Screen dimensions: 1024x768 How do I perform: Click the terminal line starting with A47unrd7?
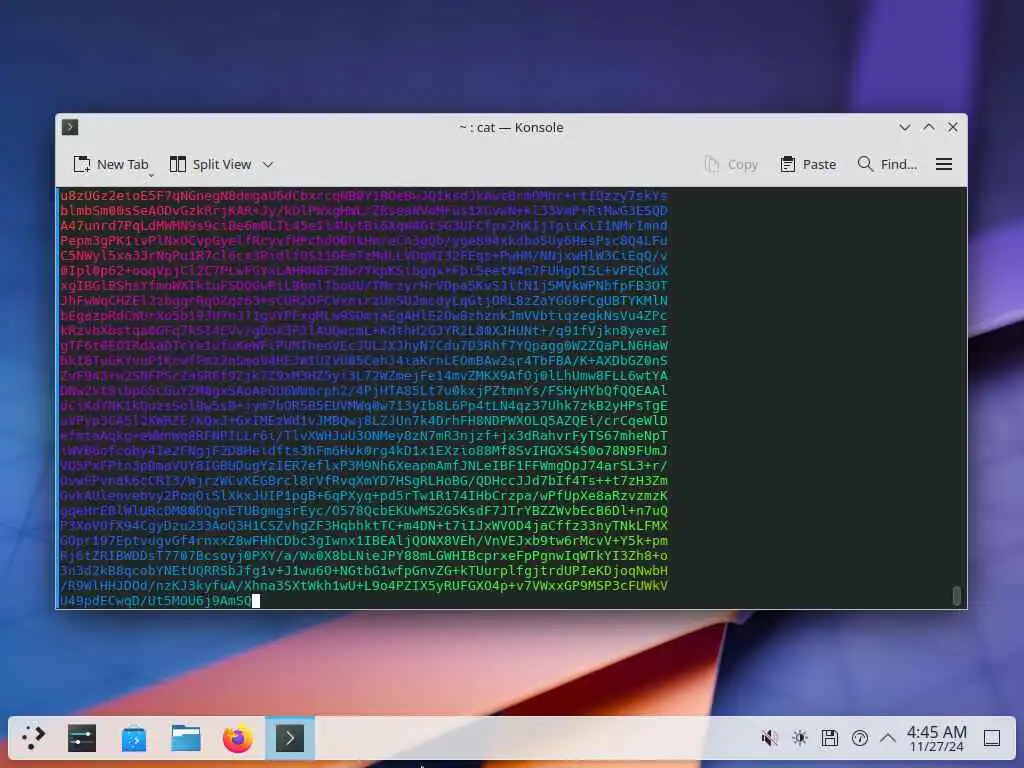tap(364, 226)
